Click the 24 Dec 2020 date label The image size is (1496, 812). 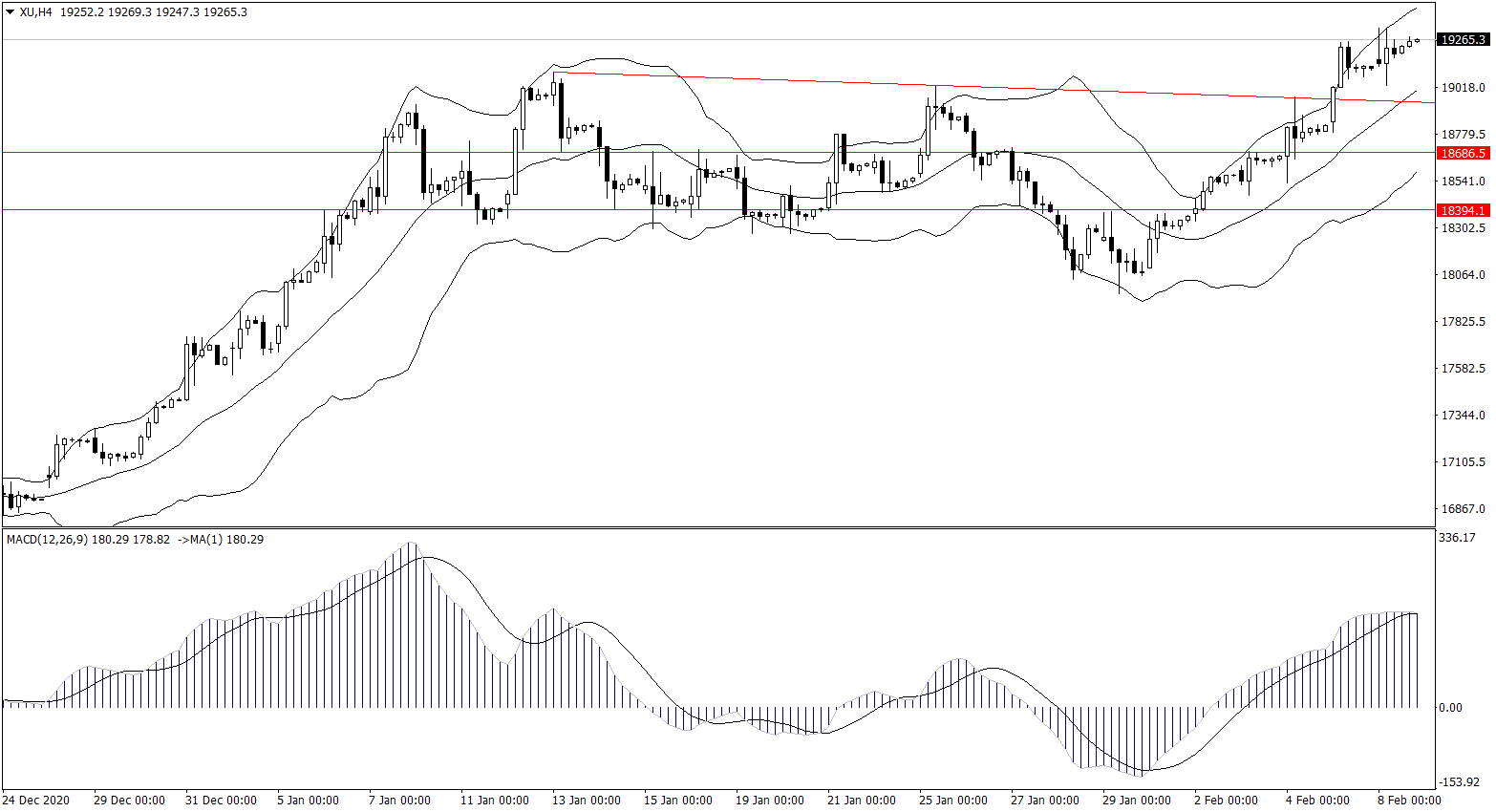click(x=36, y=801)
